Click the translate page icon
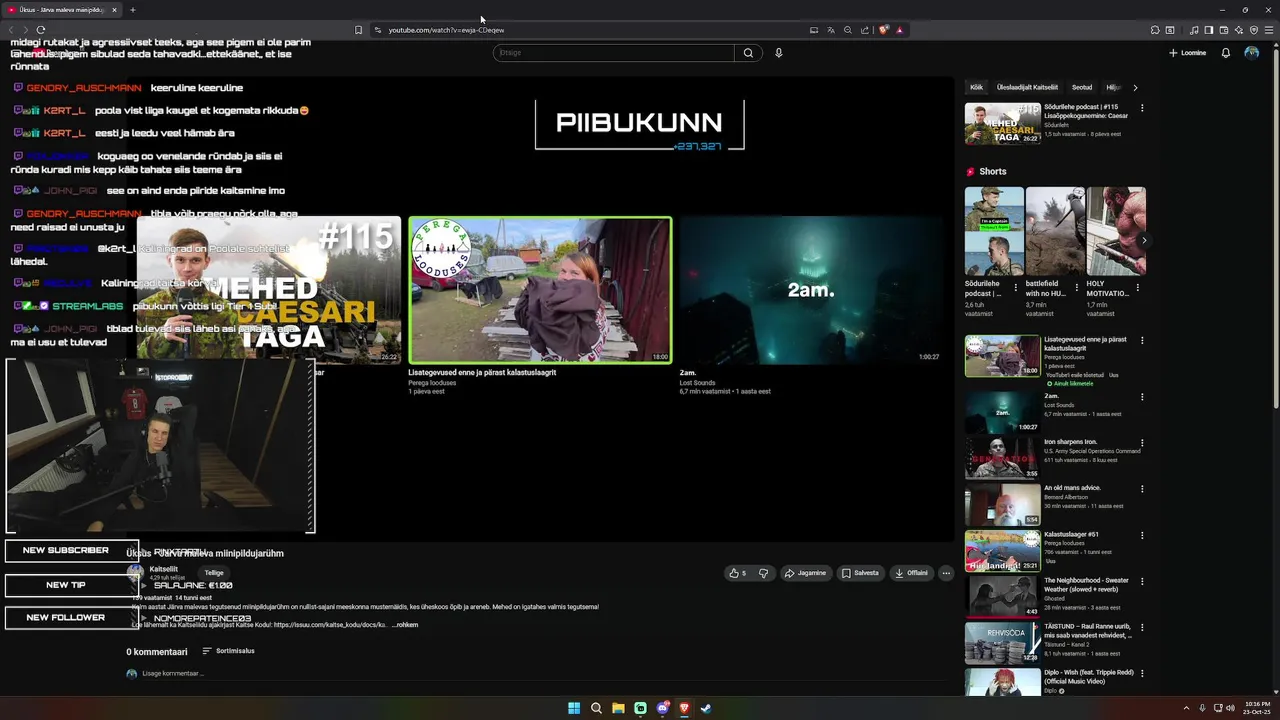The width and height of the screenshot is (1280, 720). click(830, 30)
